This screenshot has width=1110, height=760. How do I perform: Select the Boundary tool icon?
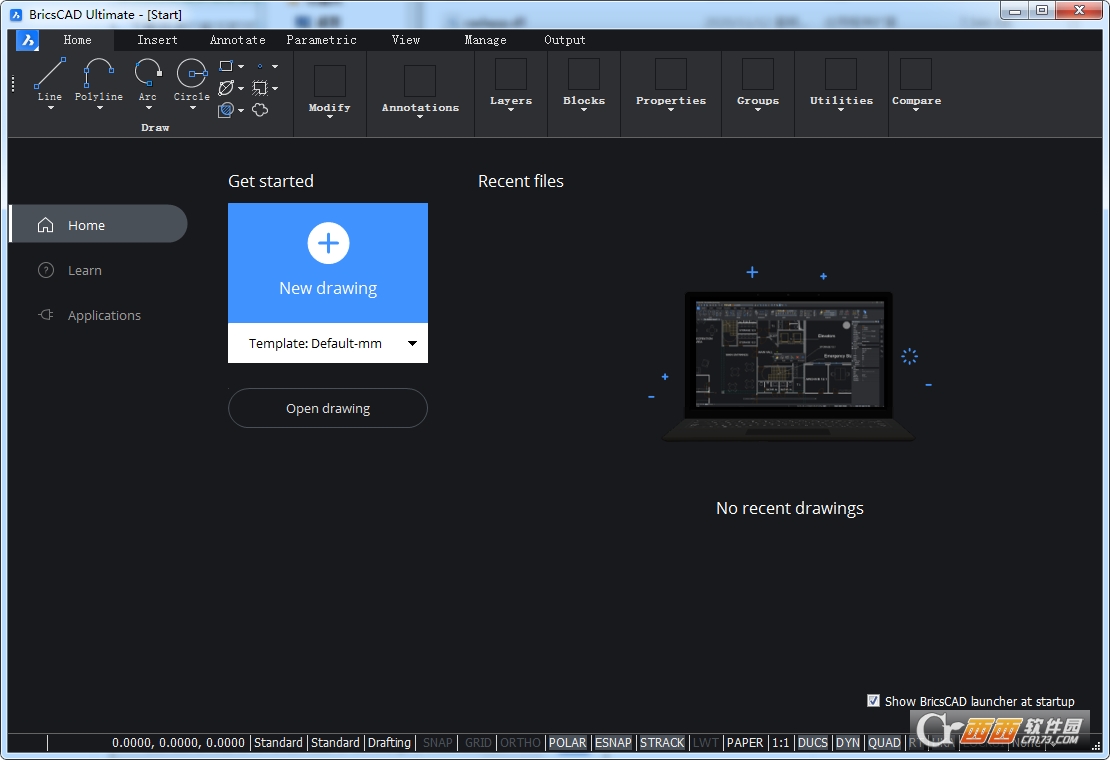click(x=260, y=88)
